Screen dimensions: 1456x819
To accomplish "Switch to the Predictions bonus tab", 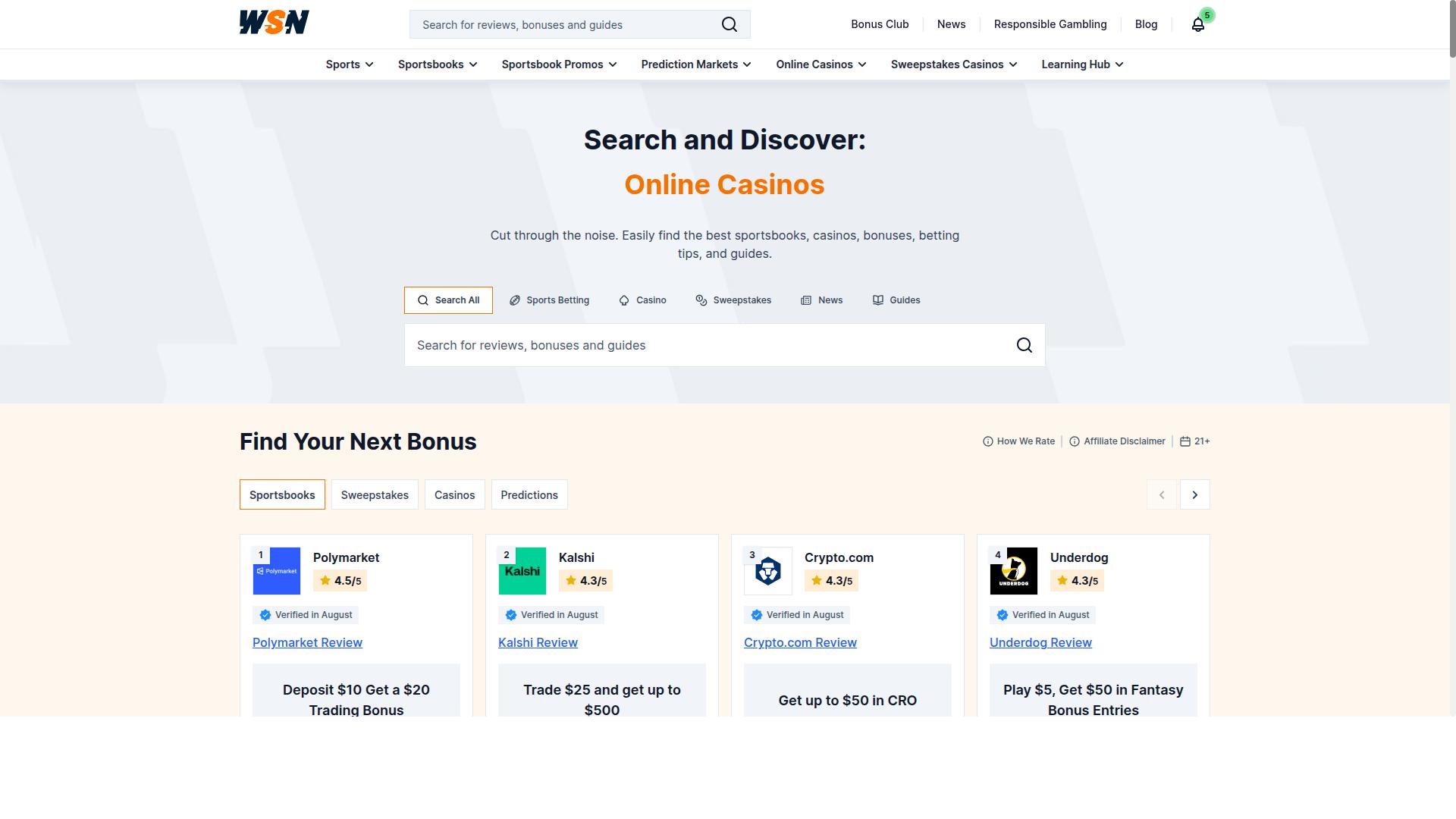I will 529,494.
